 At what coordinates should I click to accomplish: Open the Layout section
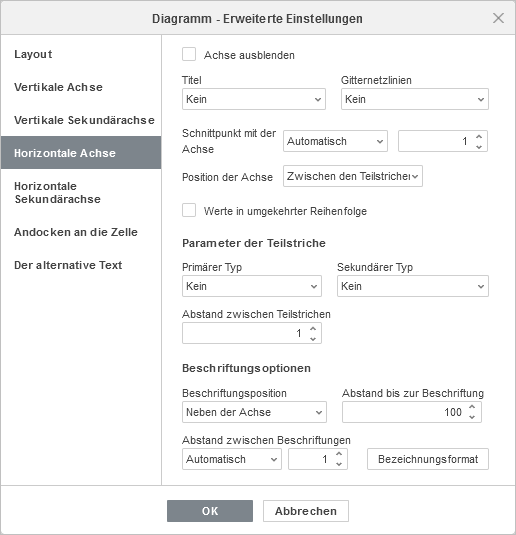click(81, 54)
